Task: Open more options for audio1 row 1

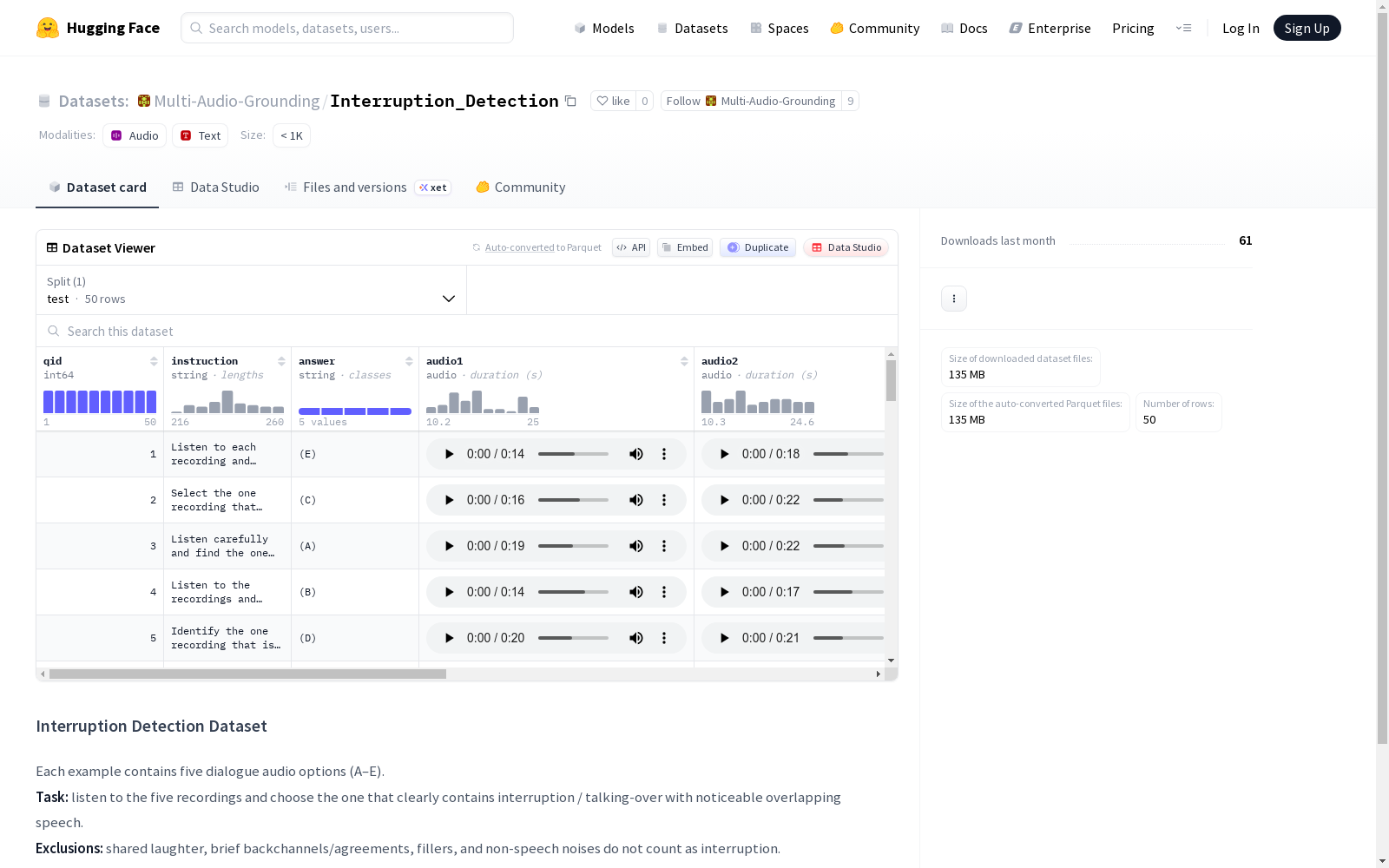Action: click(664, 454)
